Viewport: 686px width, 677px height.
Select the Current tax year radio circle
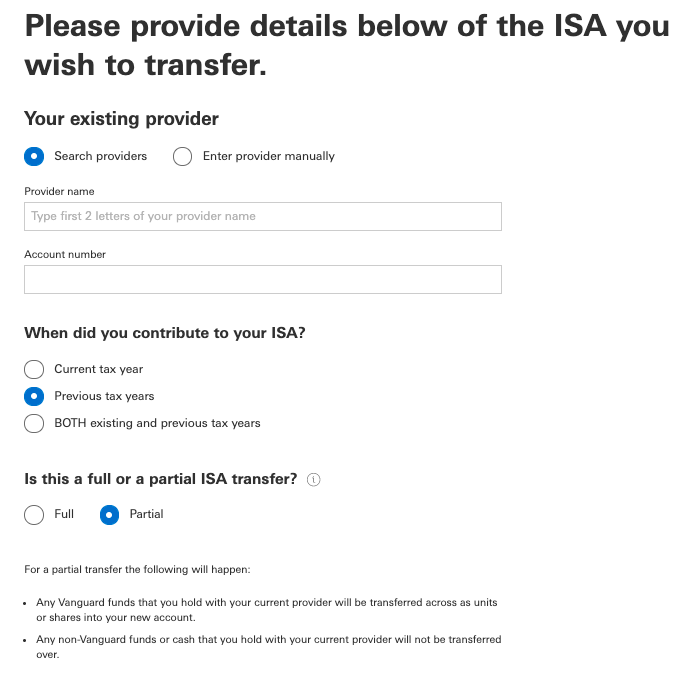tap(35, 369)
